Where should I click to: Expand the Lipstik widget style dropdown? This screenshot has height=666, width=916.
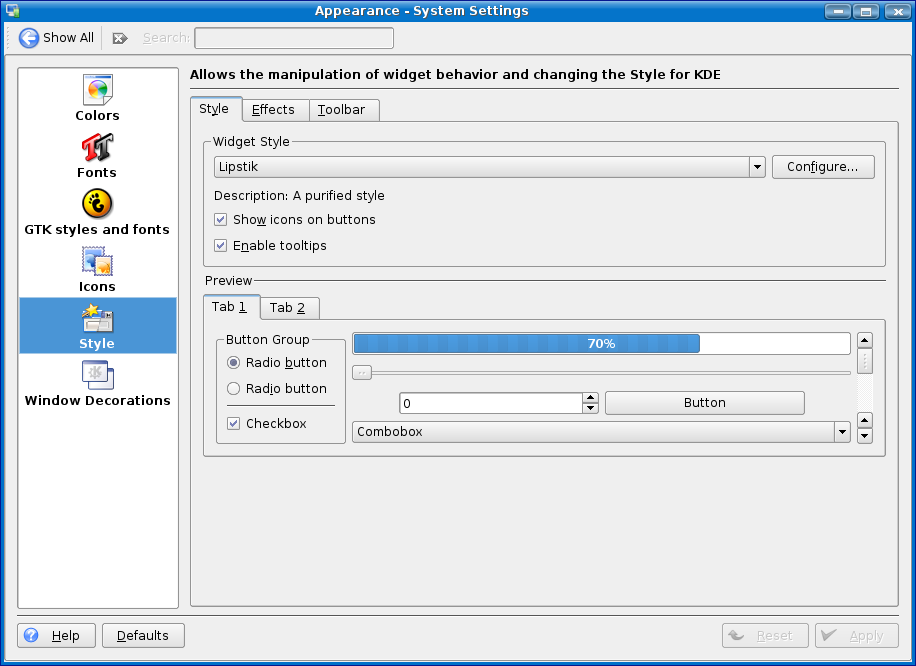pyautogui.click(x=757, y=167)
